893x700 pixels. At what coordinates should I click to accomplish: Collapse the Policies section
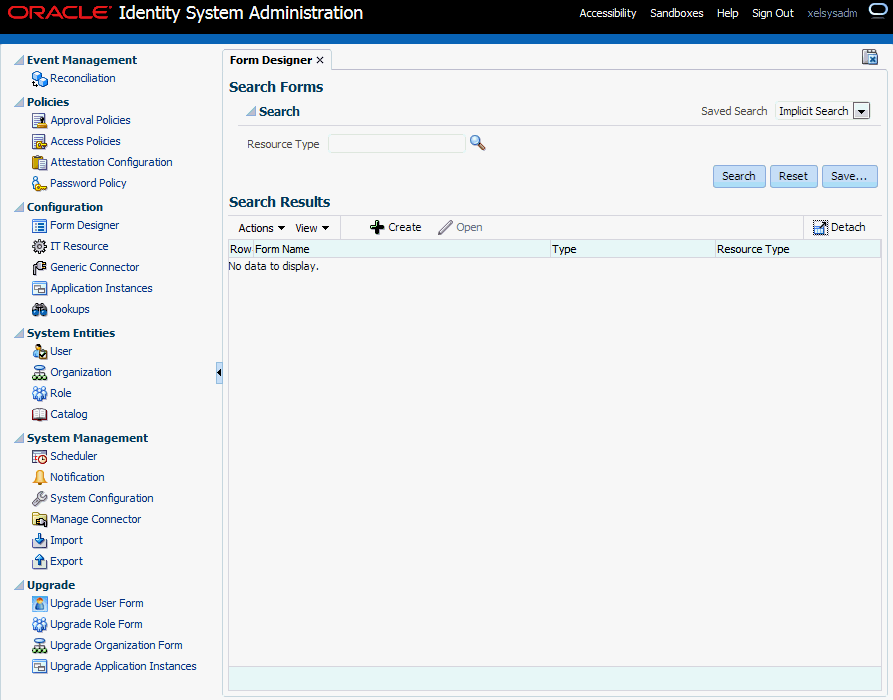19,102
